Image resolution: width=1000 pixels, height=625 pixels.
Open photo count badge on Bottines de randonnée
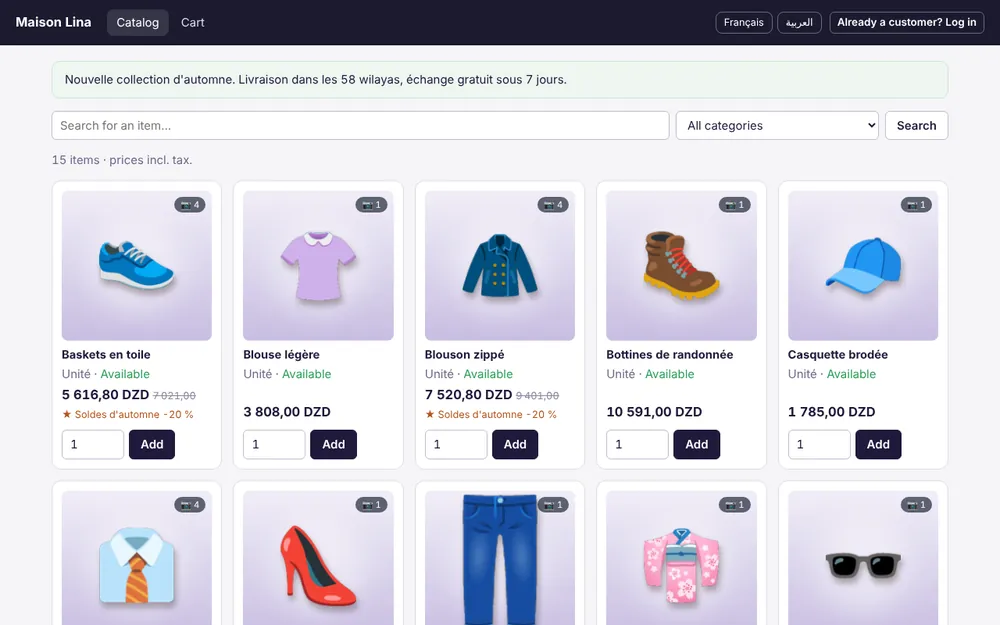(x=734, y=205)
